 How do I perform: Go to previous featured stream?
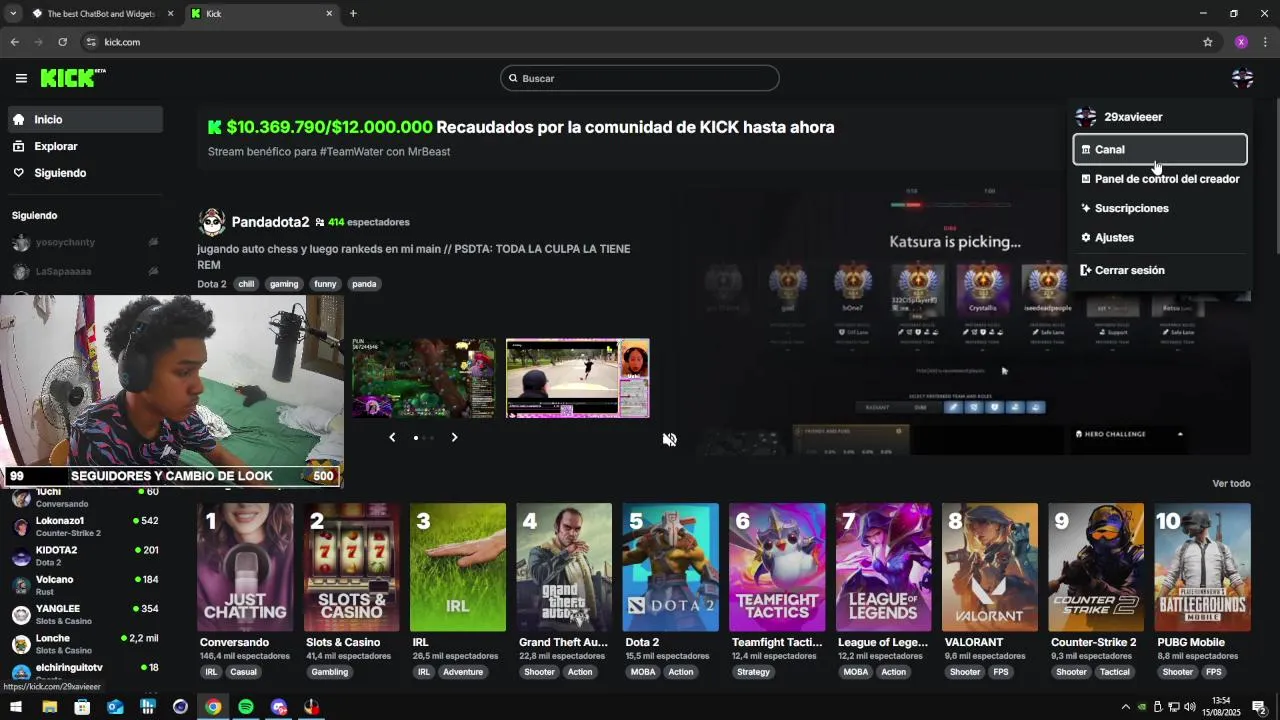pos(392,437)
